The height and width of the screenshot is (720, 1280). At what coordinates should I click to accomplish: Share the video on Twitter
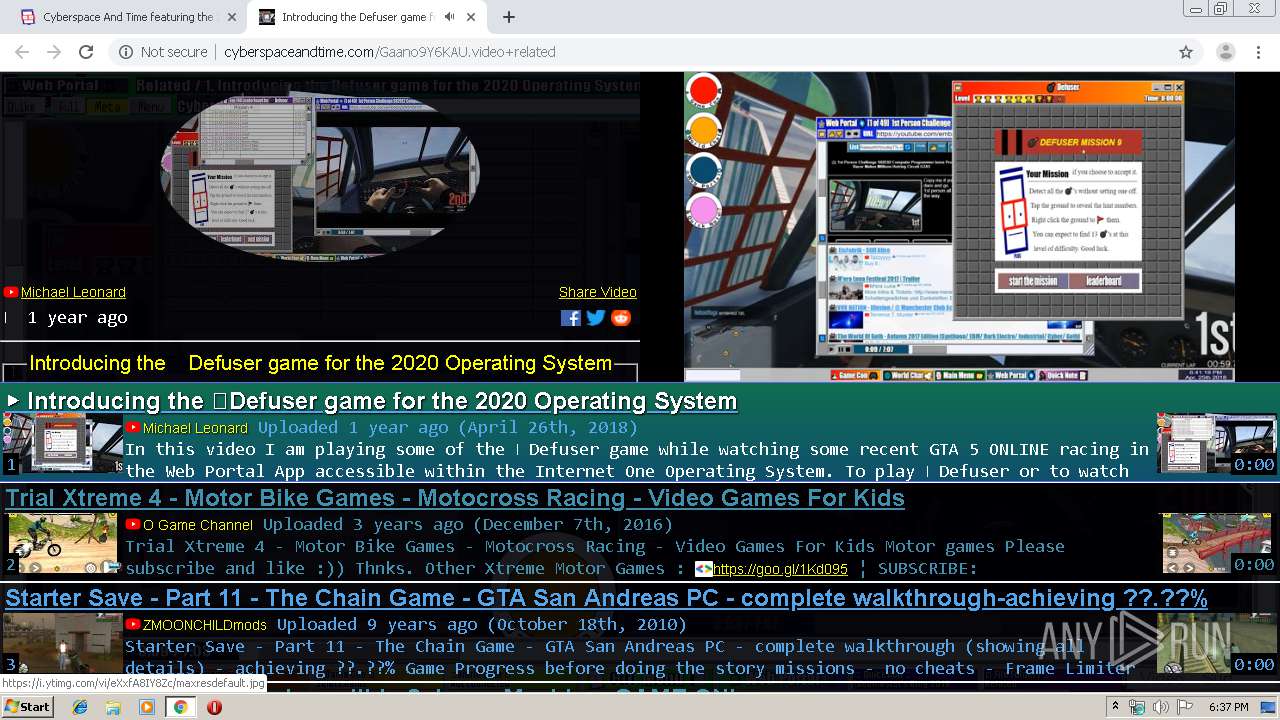(x=596, y=318)
